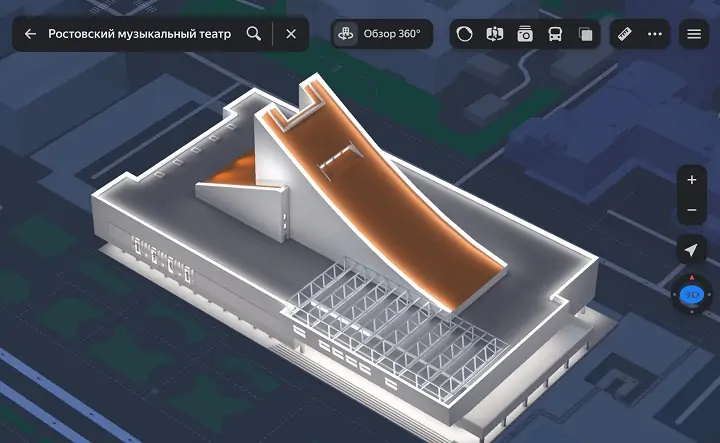
Task: Select the ruler measurement tool
Action: click(x=626, y=34)
